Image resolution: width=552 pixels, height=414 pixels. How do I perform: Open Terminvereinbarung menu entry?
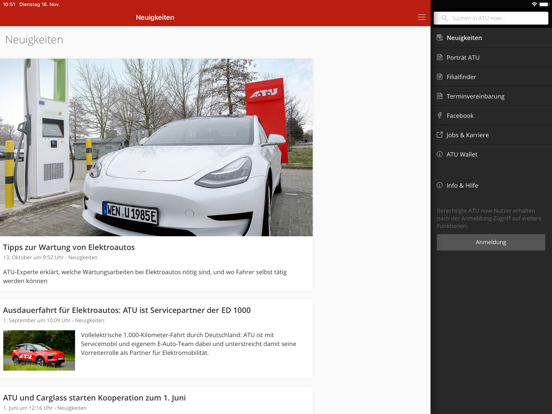(491, 96)
